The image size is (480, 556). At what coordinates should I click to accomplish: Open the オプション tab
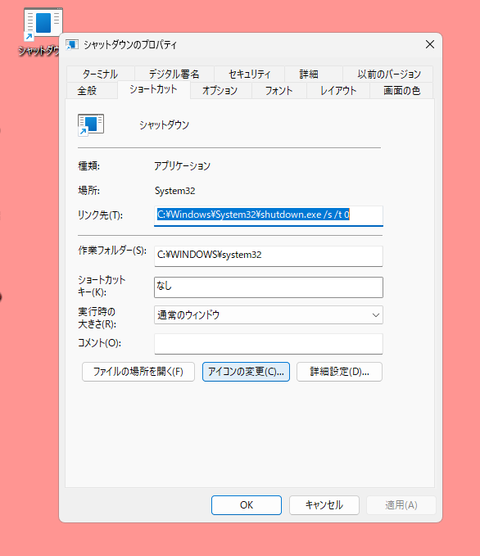click(x=220, y=91)
